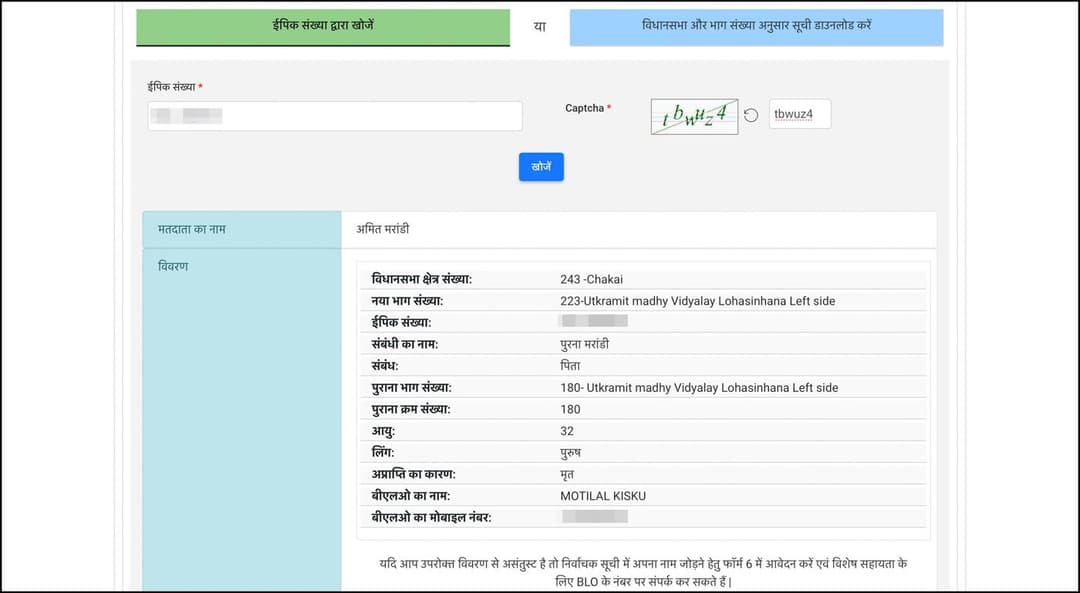Click the relation value 'पिता'

[570, 366]
